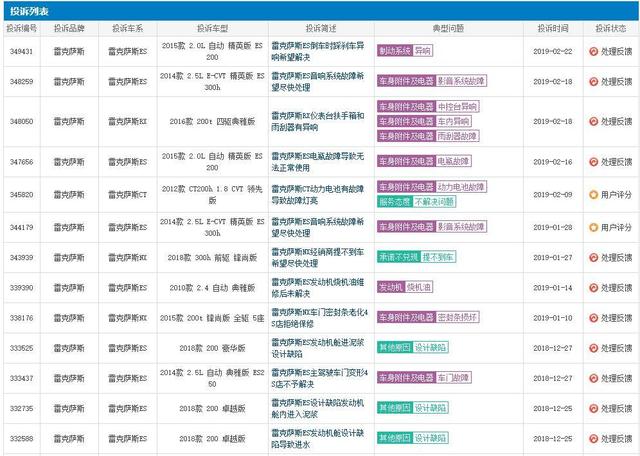Click the 投诉车系 column header
Viewport: 640px width, 456px height.
point(127,28)
